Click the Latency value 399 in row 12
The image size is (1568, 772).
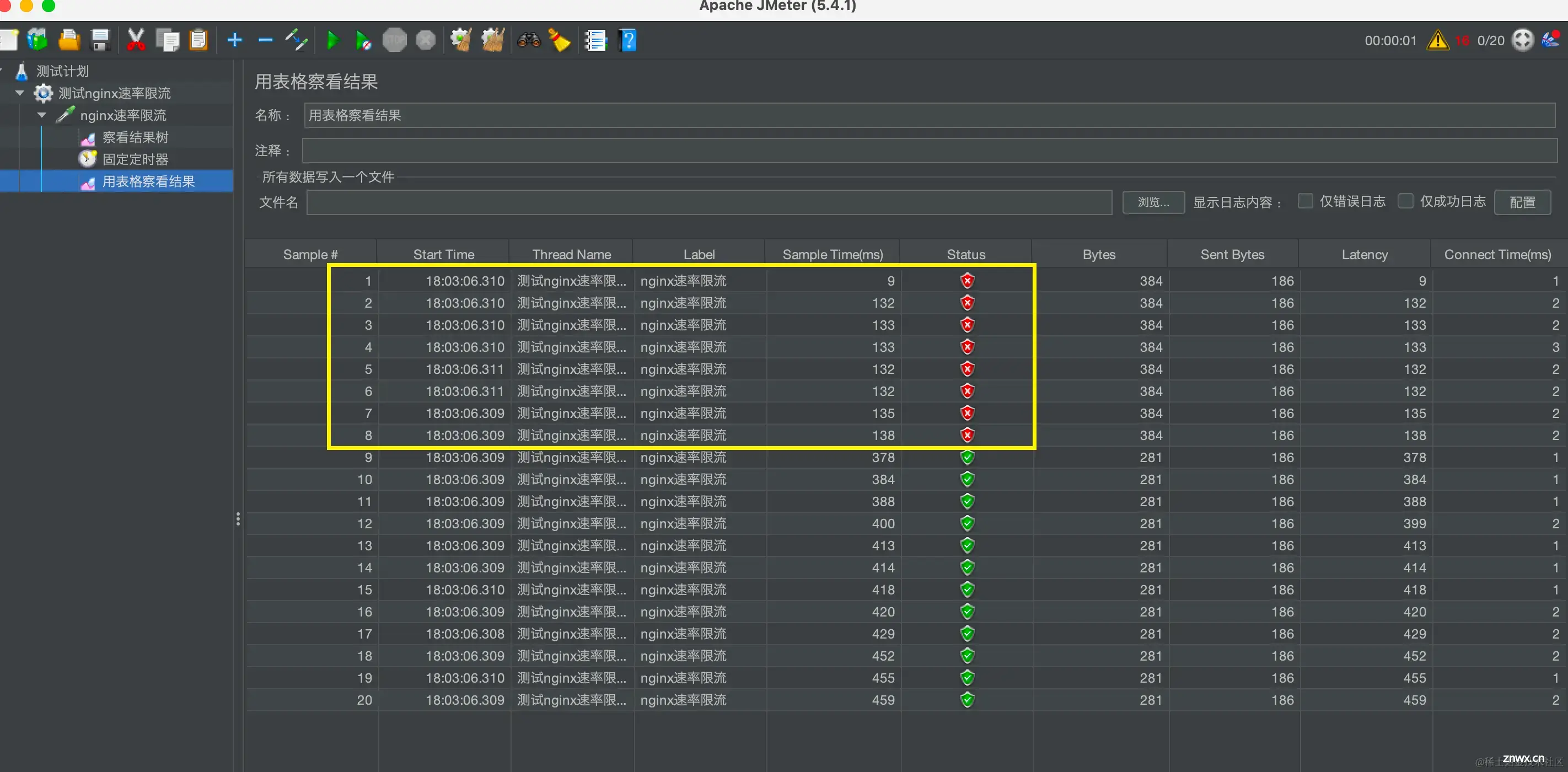tap(1415, 524)
